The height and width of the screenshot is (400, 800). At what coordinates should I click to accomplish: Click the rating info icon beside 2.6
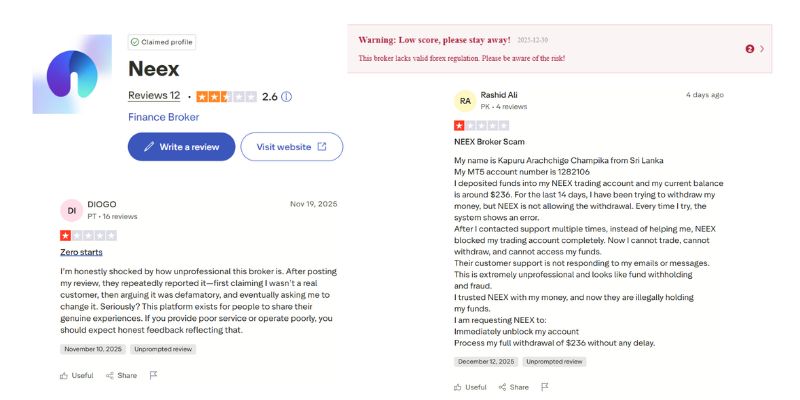[x=287, y=97]
